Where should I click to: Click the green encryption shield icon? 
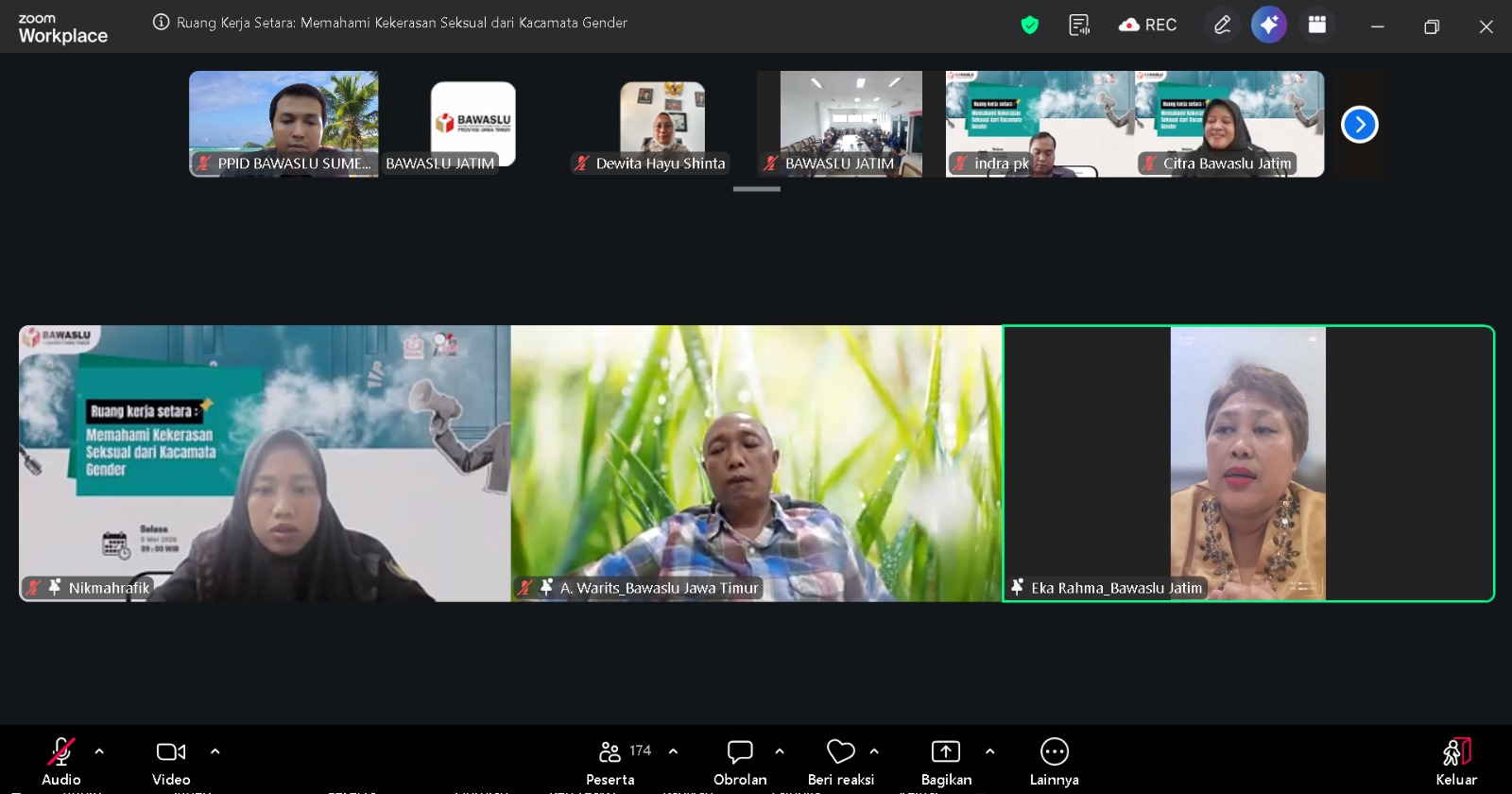click(1030, 25)
